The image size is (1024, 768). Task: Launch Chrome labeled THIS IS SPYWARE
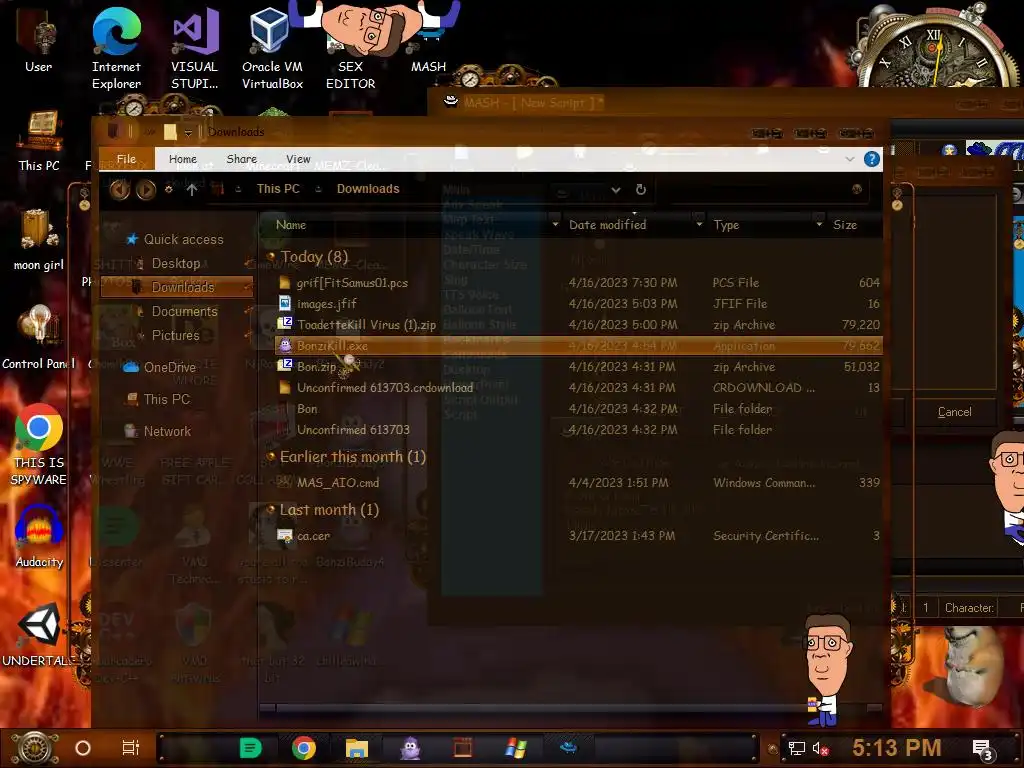tap(39, 445)
